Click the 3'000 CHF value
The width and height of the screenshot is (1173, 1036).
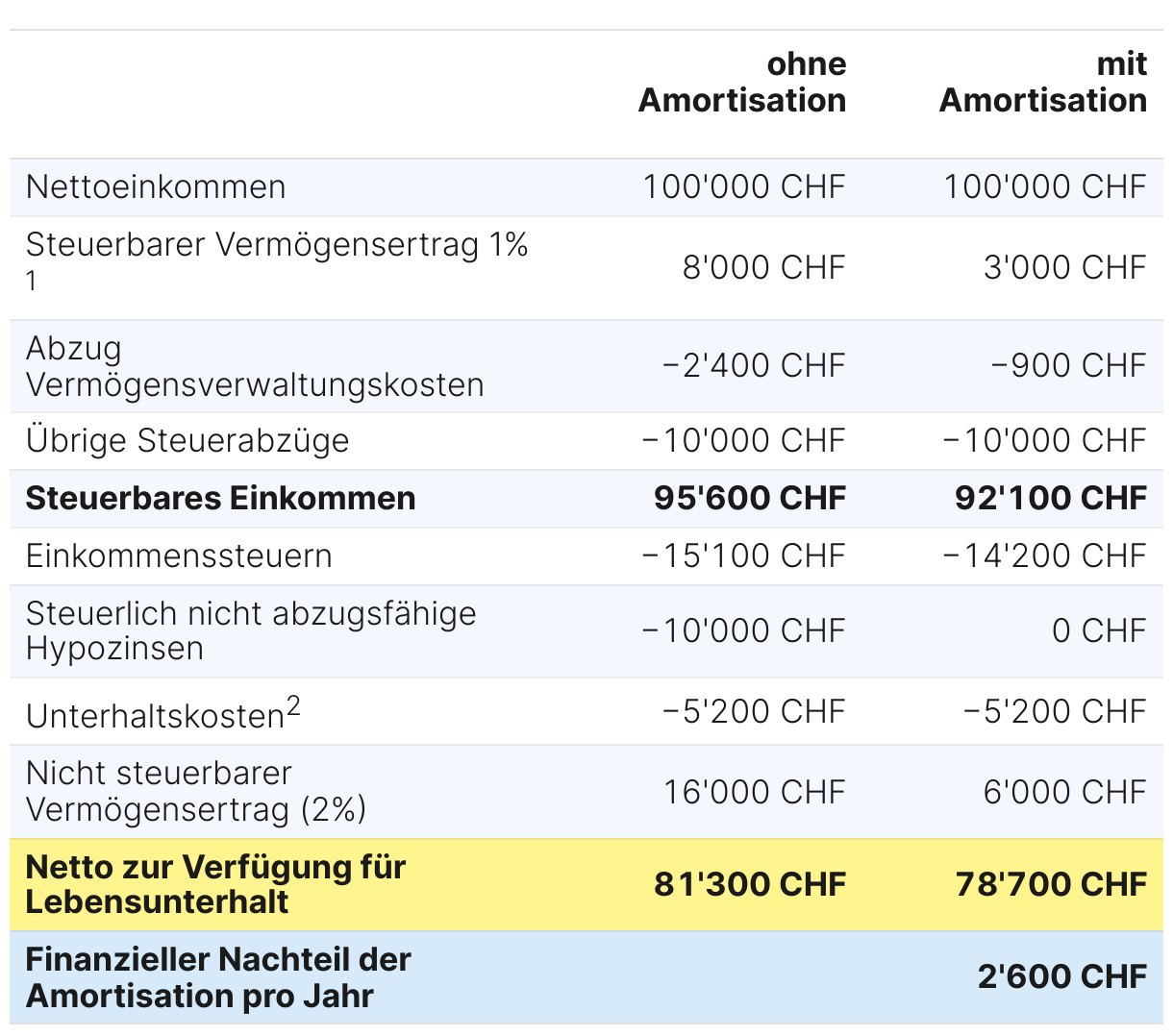1064,267
